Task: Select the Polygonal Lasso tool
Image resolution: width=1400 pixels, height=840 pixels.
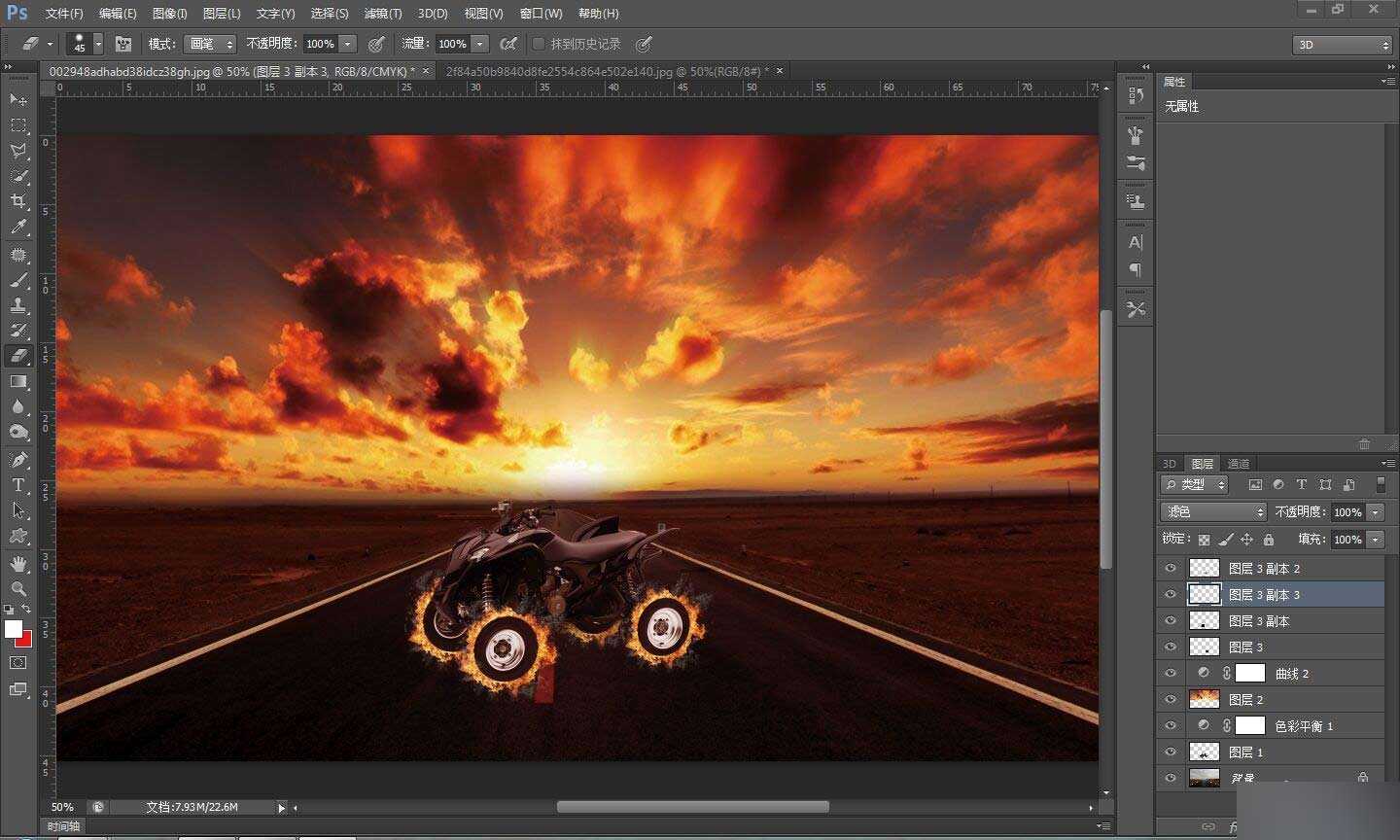Action: tap(18, 151)
